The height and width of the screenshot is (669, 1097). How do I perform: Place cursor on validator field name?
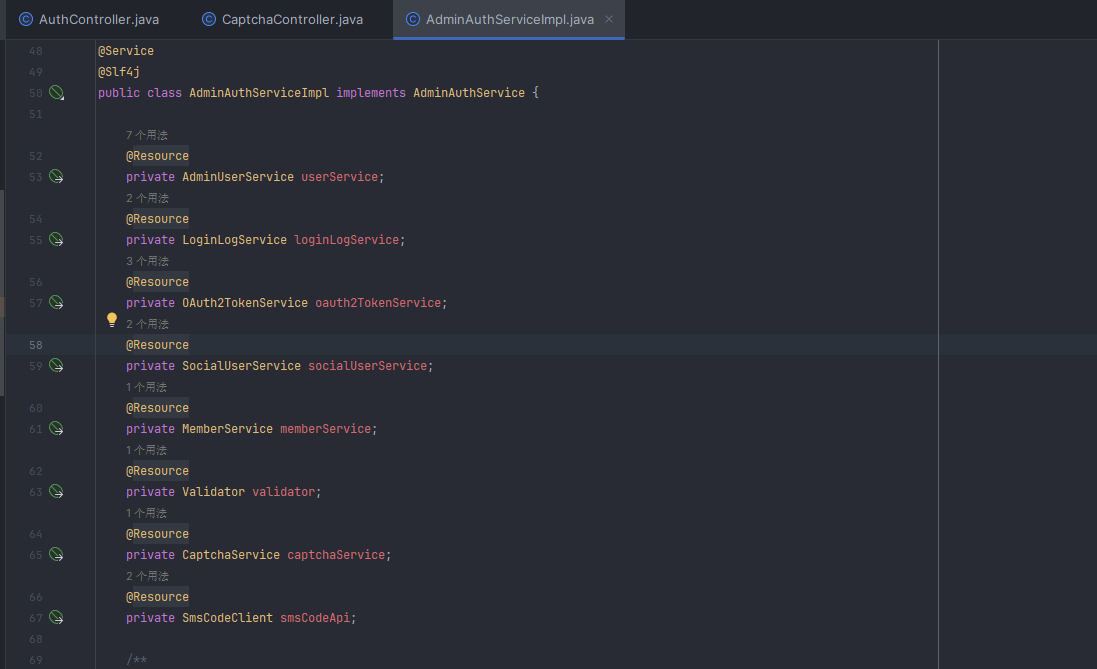point(283,492)
